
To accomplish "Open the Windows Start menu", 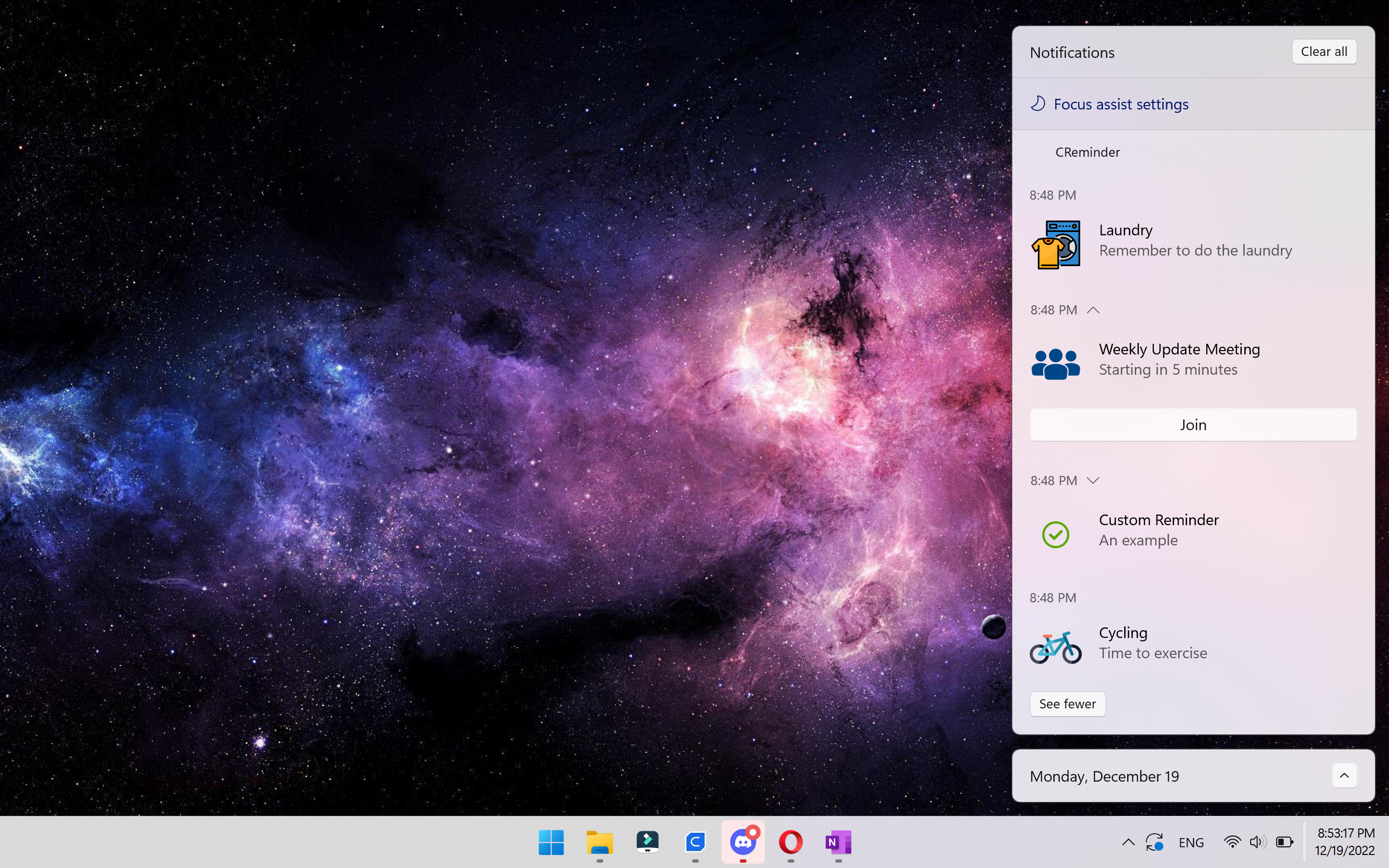I will [x=551, y=842].
